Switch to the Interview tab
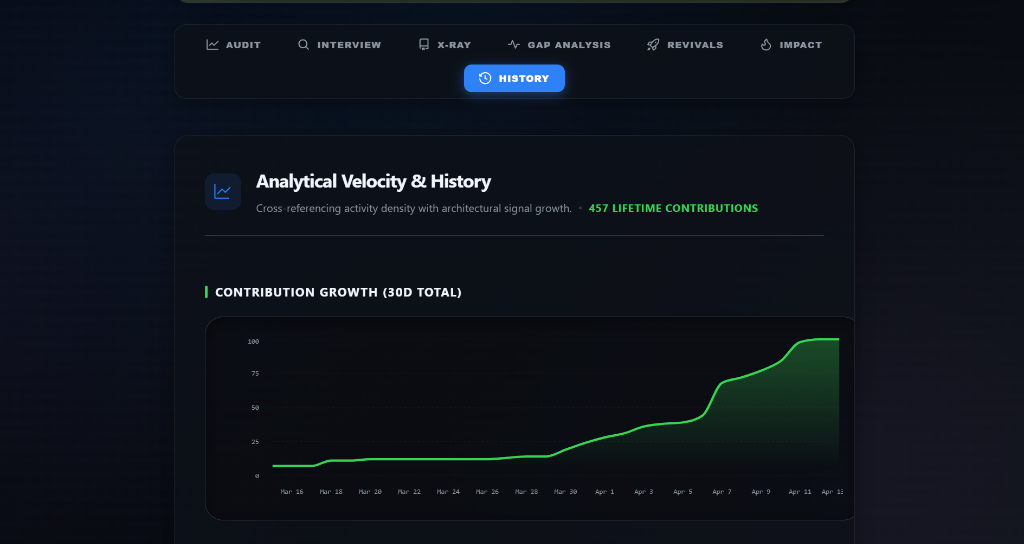The width and height of the screenshot is (1024, 544). point(340,45)
